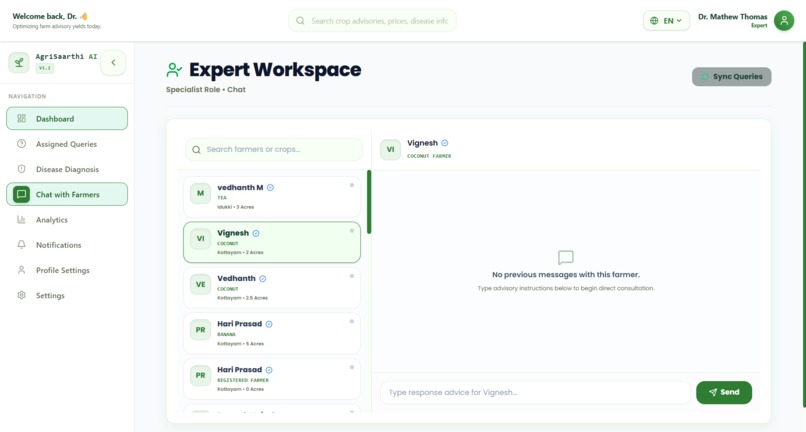Click the Dashboard grid icon

click(x=22, y=118)
